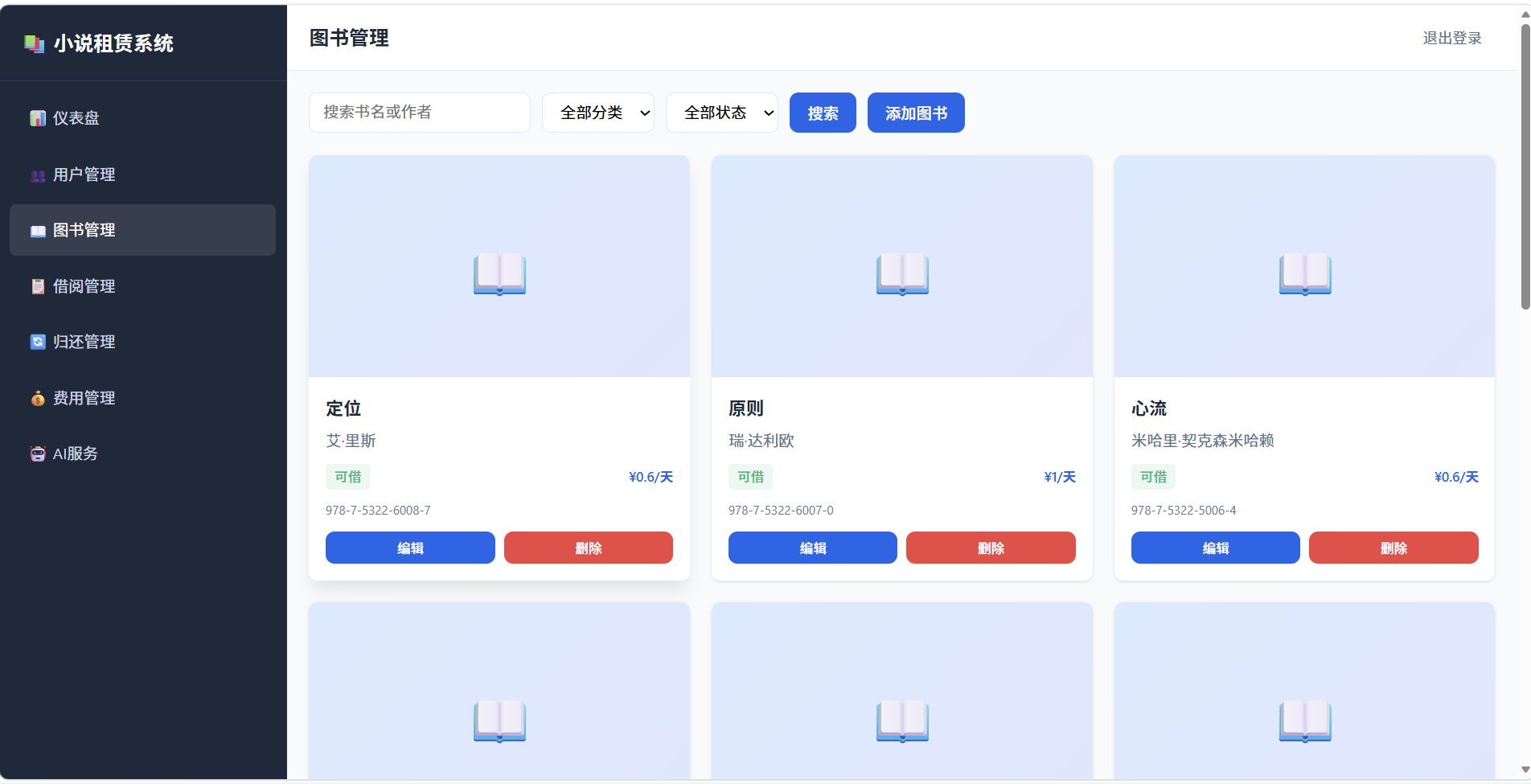The width and height of the screenshot is (1531, 784).
Task: Click the ¥0.6/天 price on 心流
Action: click(x=1456, y=477)
